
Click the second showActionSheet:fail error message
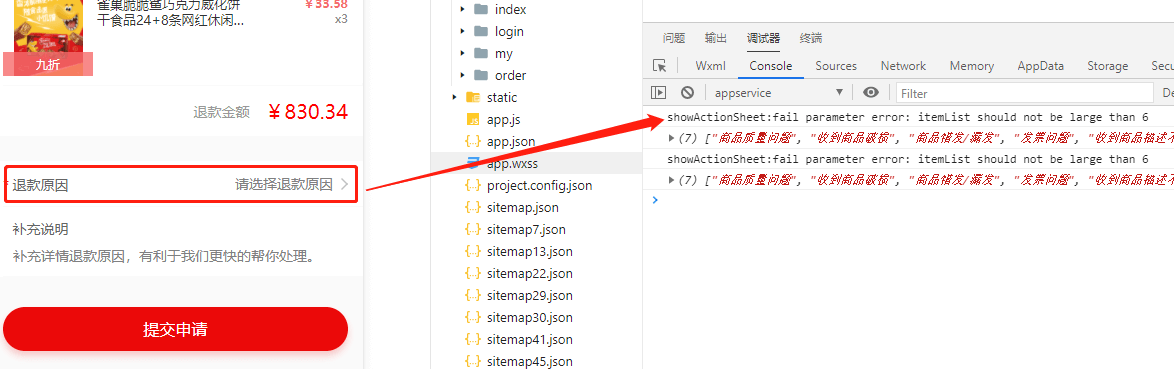tap(907, 159)
